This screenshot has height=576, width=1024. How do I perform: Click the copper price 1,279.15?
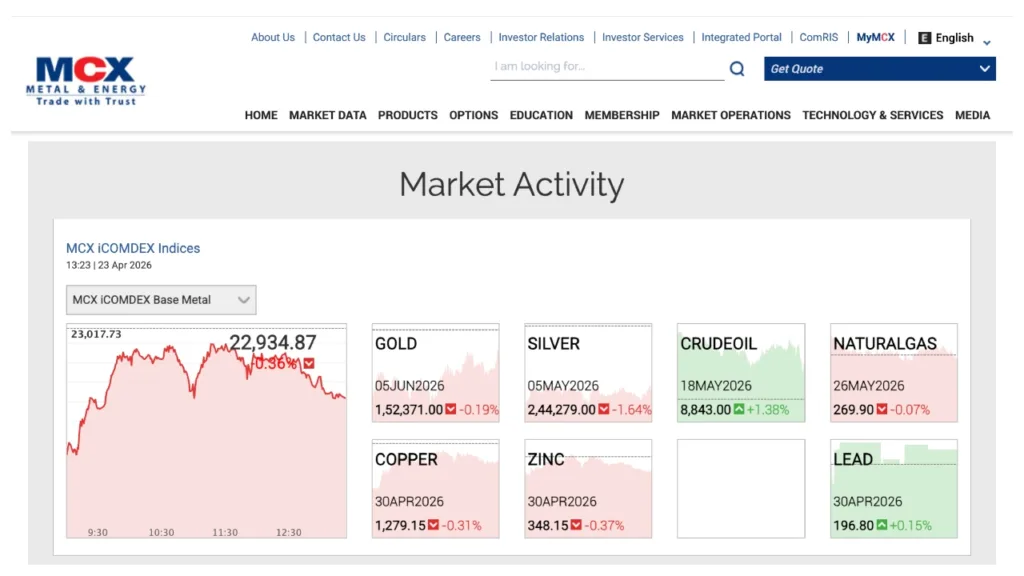(400, 525)
